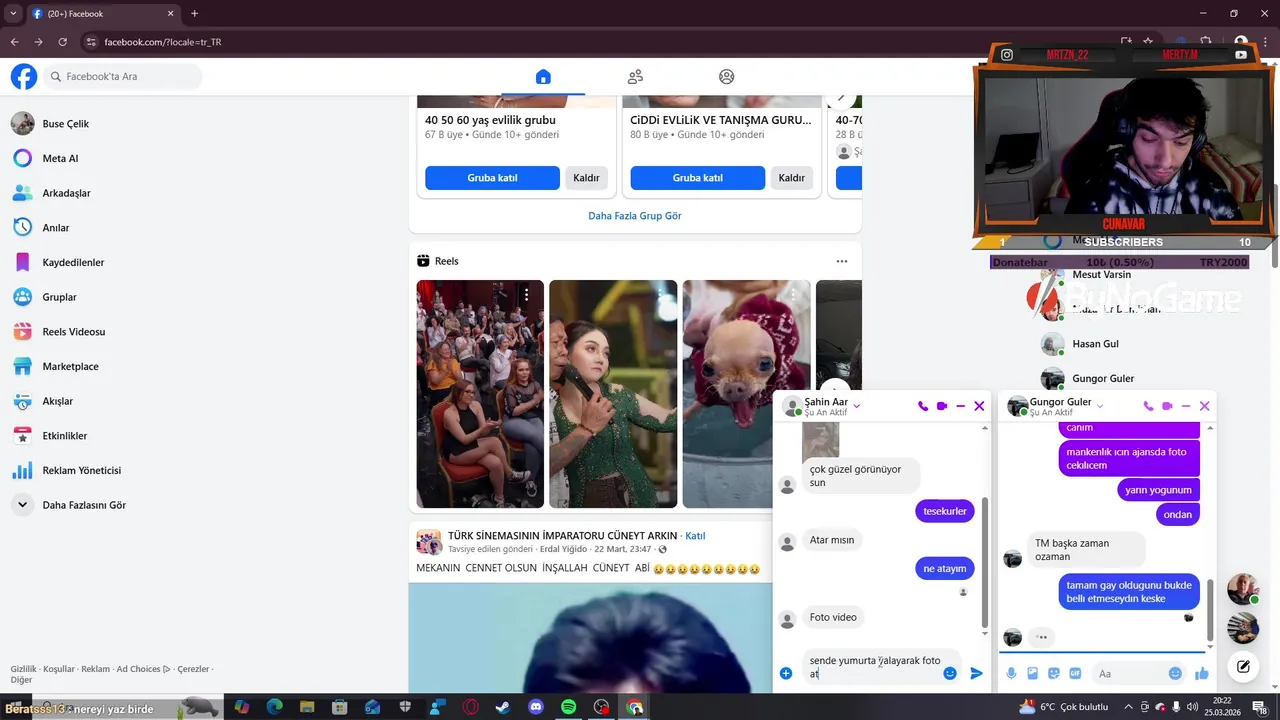This screenshot has height=720, width=1280.
Task: Click the new message compose button
Action: (x=1243, y=666)
